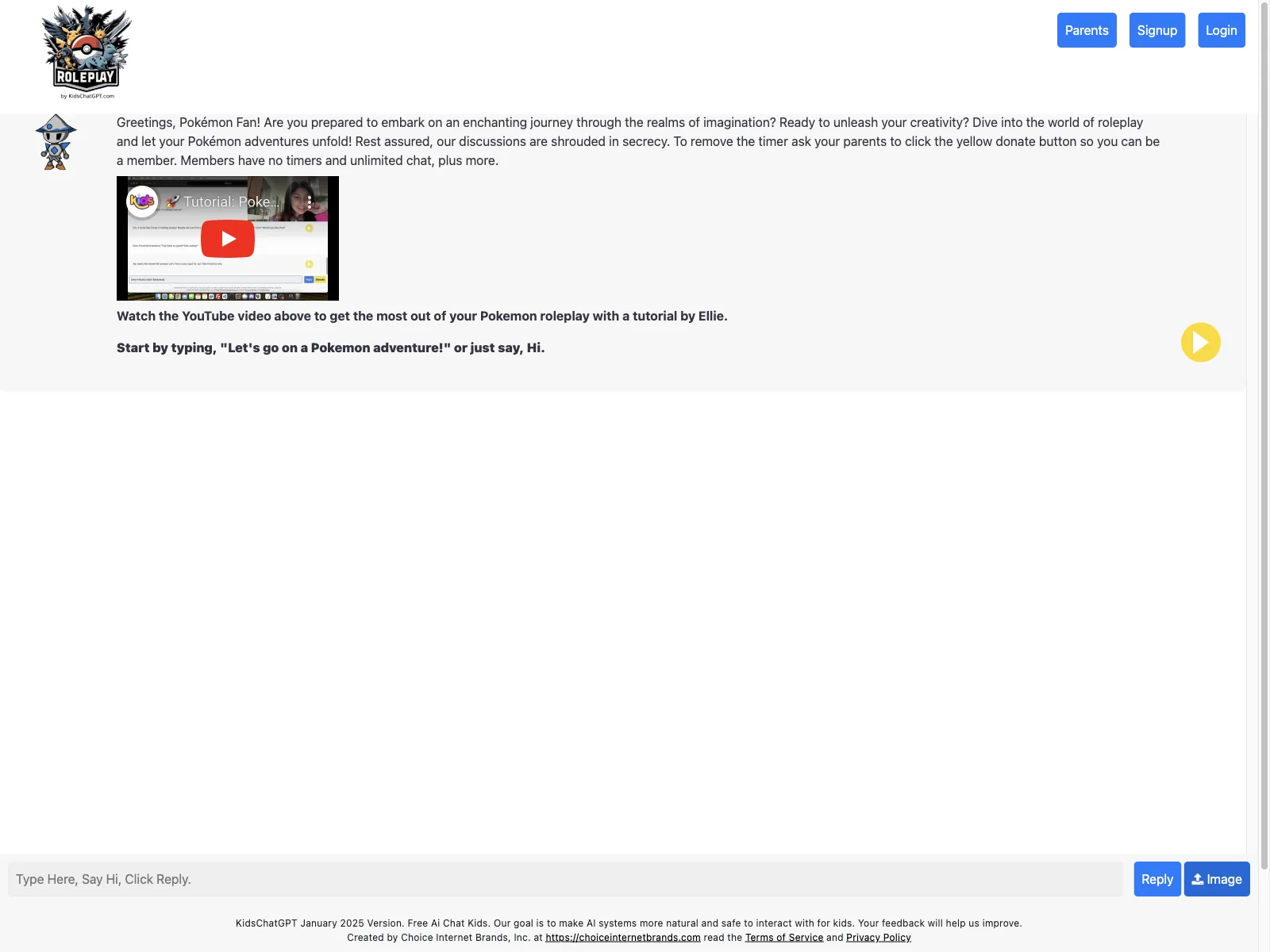Click the Pokemon Roleplay logo
Viewport: 1270px width, 952px height.
pyautogui.click(x=87, y=52)
